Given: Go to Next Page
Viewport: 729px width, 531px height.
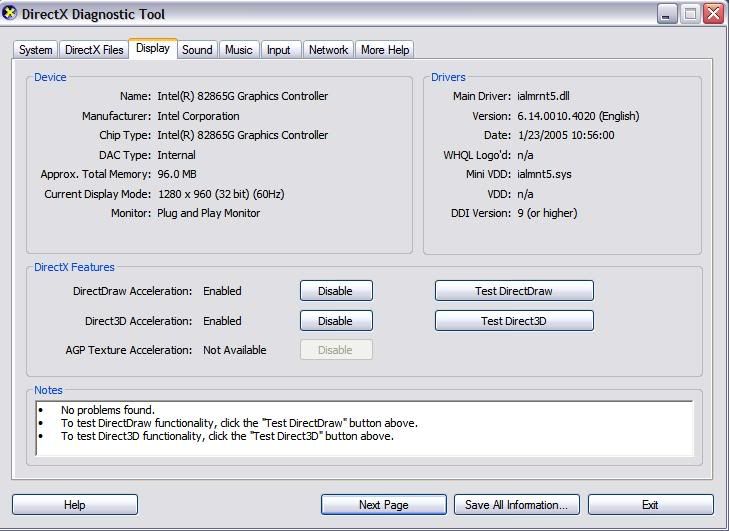Looking at the screenshot, I should (x=384, y=504).
